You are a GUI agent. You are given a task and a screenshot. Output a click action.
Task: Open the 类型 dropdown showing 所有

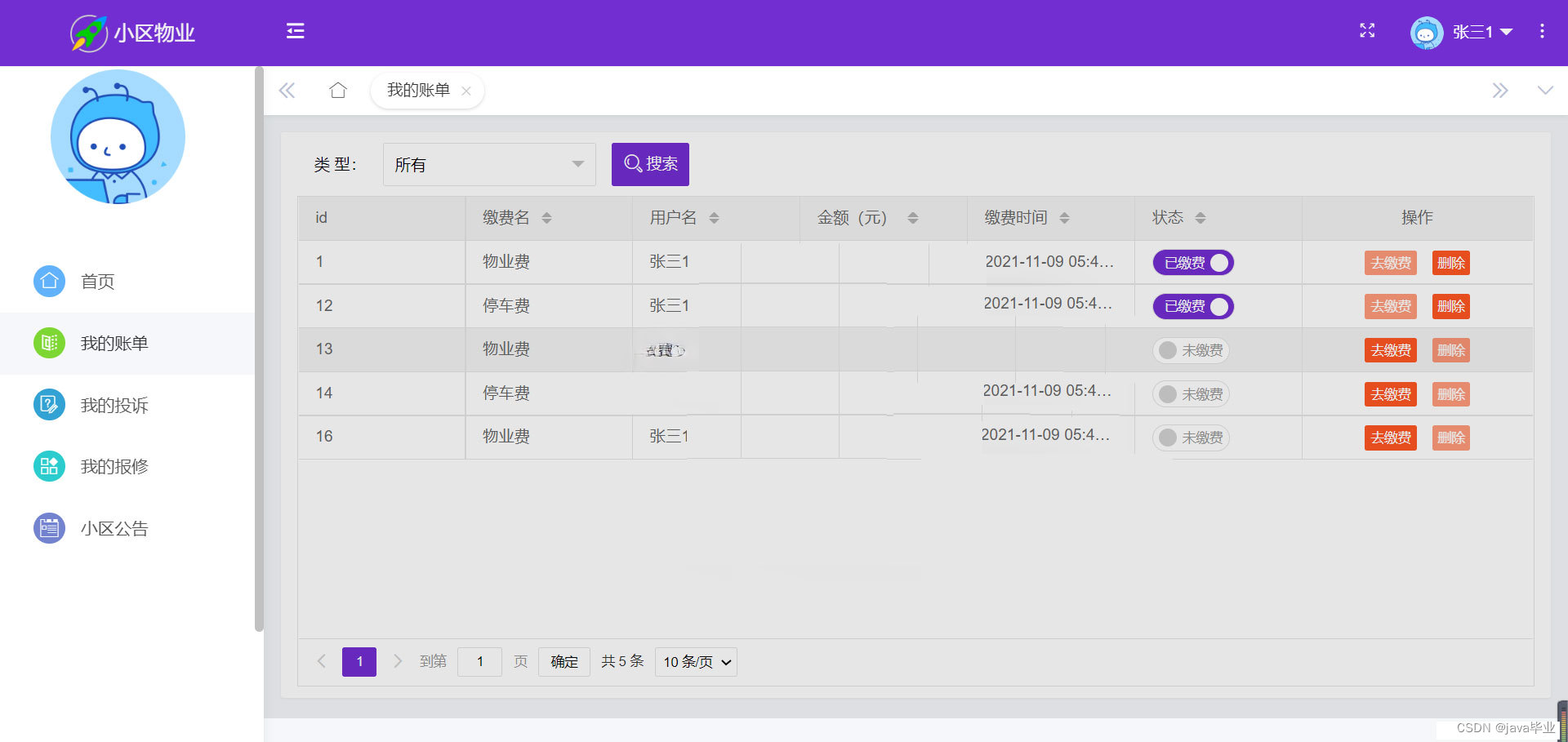click(x=489, y=164)
